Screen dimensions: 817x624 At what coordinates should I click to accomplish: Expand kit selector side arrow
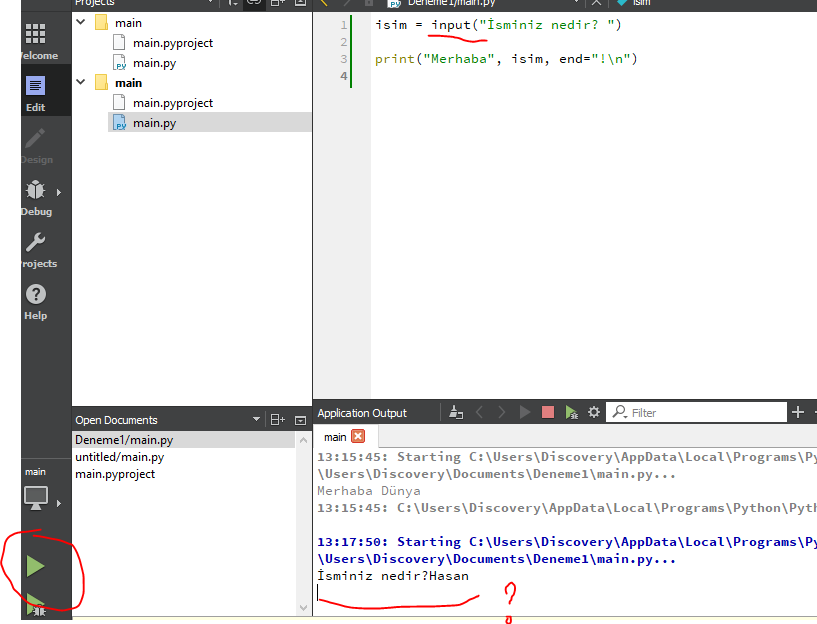[59, 503]
